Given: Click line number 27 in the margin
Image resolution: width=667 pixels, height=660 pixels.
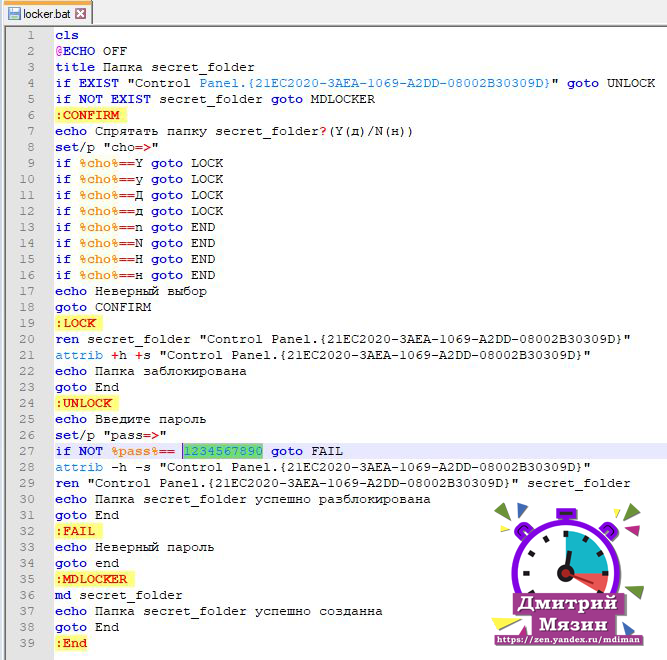Looking at the screenshot, I should [x=27, y=451].
